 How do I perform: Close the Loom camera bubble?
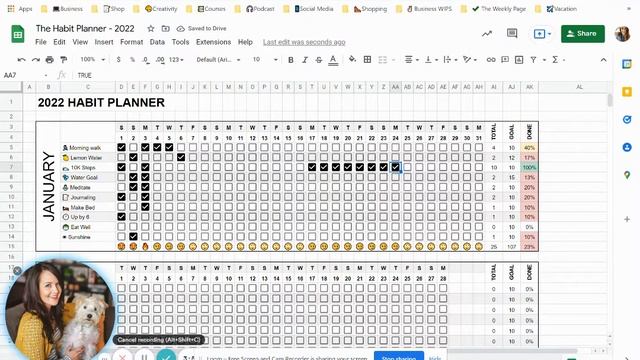[17, 270]
